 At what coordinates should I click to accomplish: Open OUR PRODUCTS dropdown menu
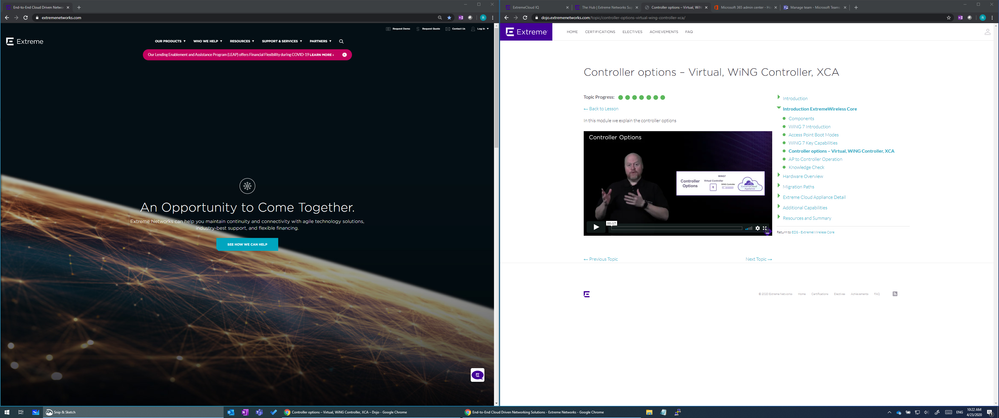click(168, 41)
